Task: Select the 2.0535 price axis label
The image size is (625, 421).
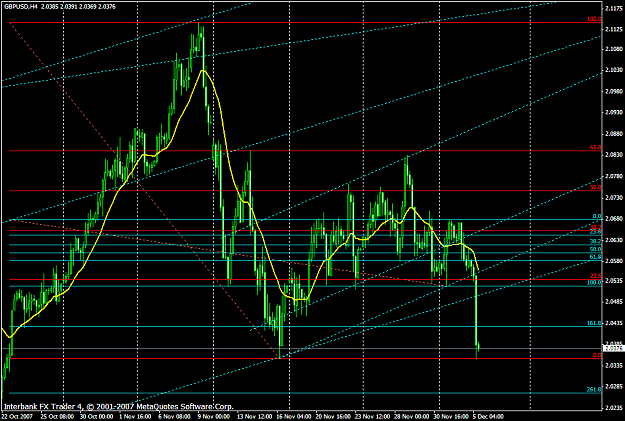Action: click(x=614, y=281)
